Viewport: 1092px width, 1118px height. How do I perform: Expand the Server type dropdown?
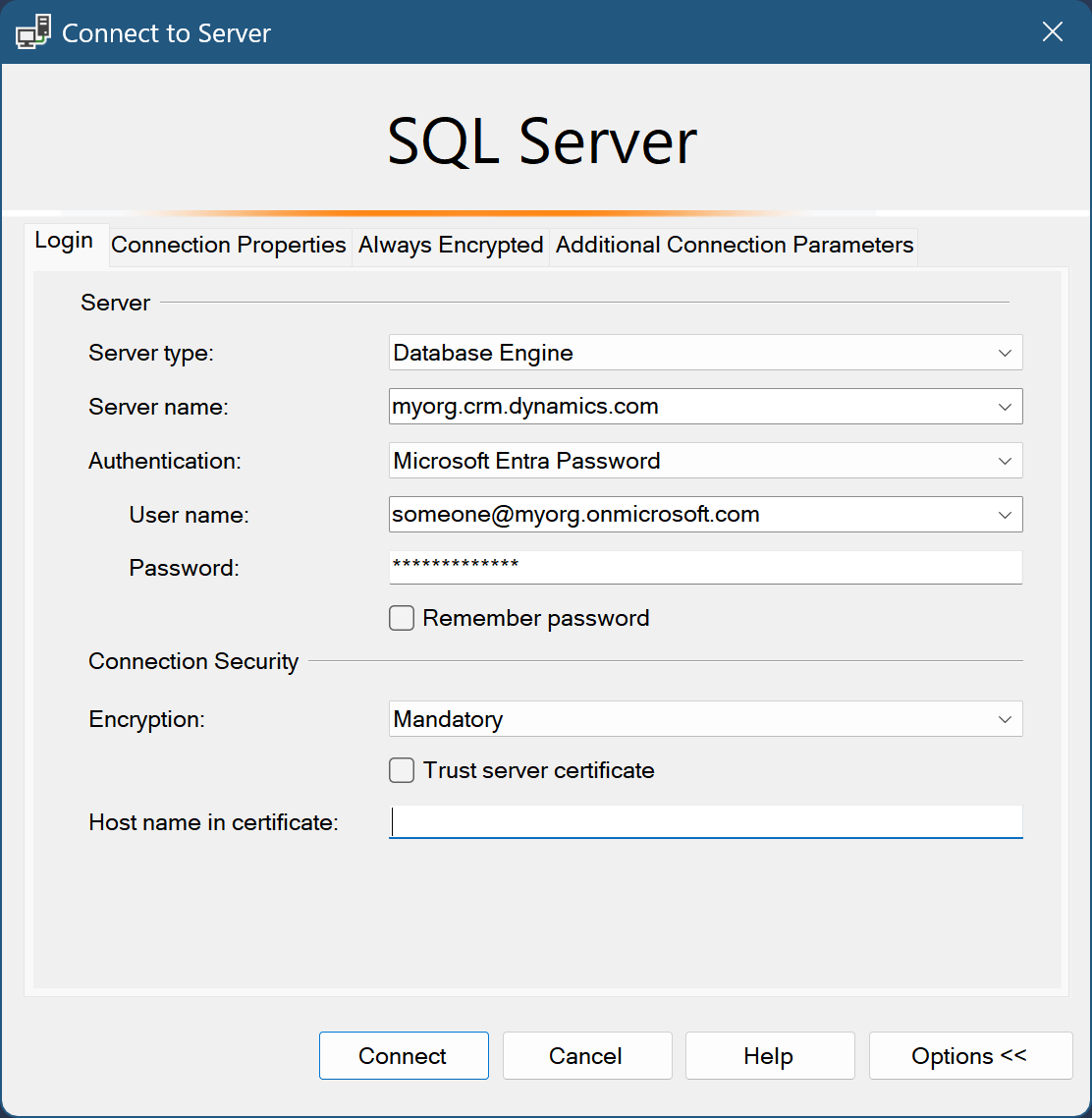(1005, 353)
